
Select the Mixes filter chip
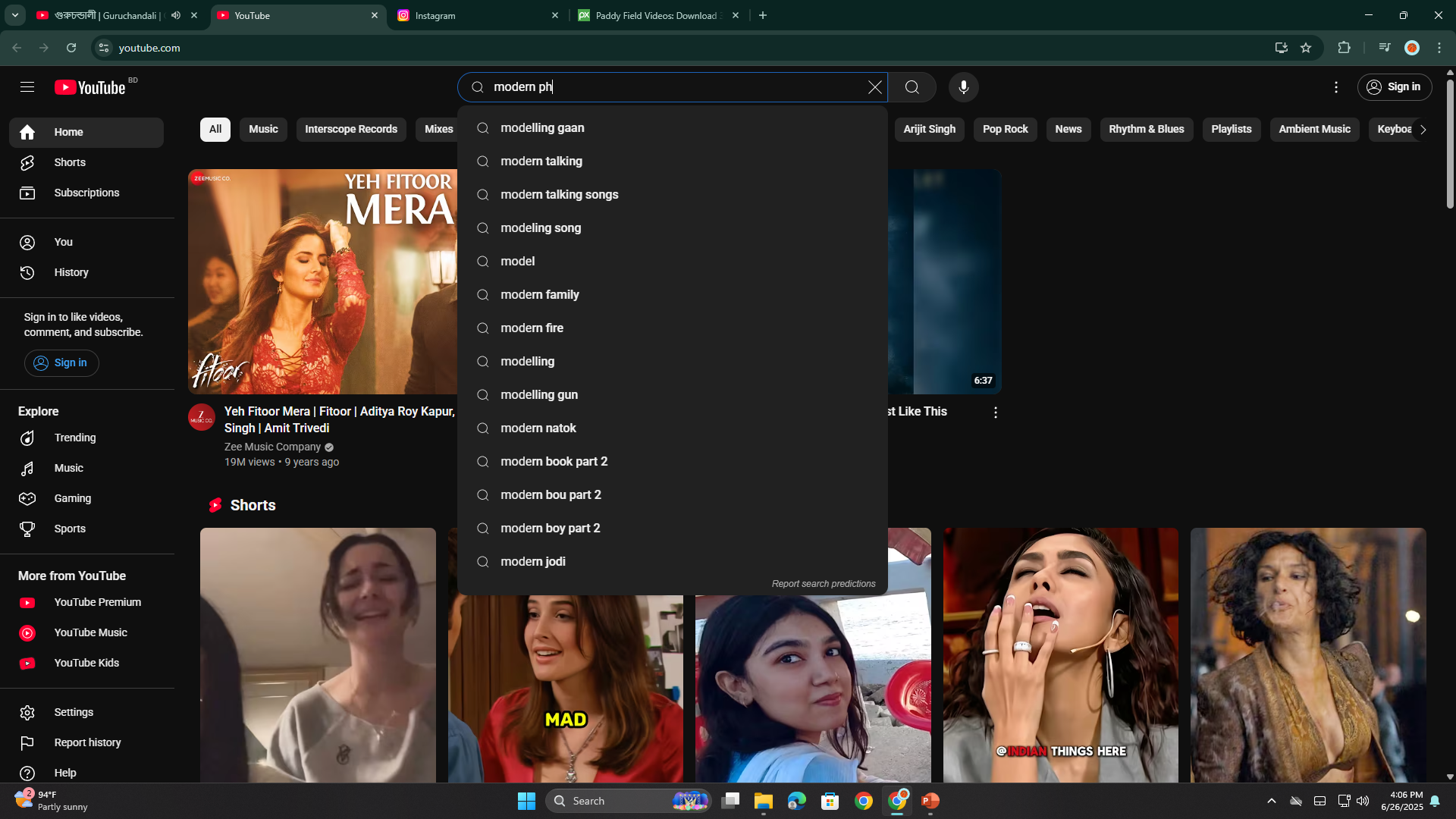(x=438, y=129)
